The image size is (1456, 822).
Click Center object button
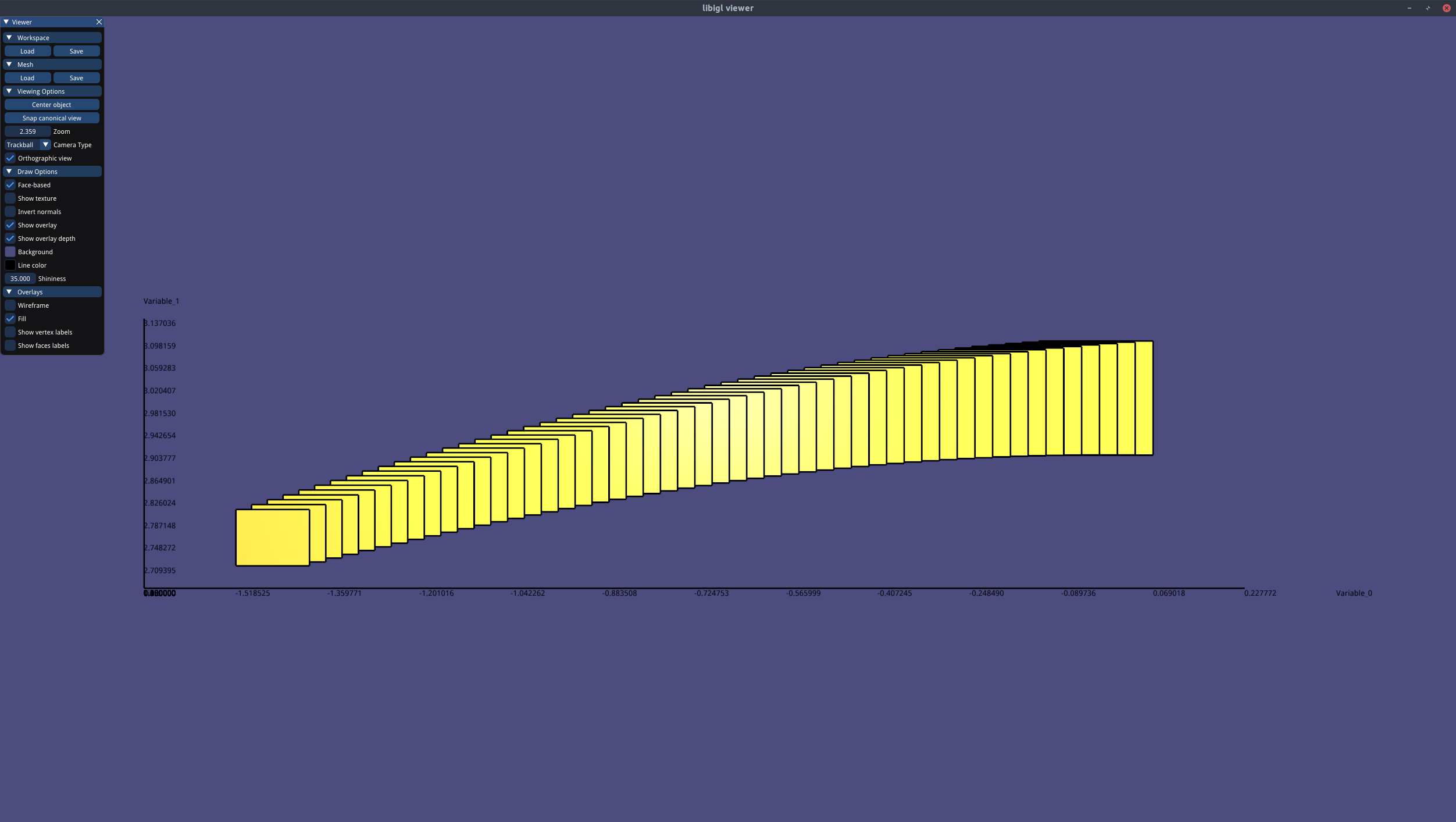[x=52, y=105]
